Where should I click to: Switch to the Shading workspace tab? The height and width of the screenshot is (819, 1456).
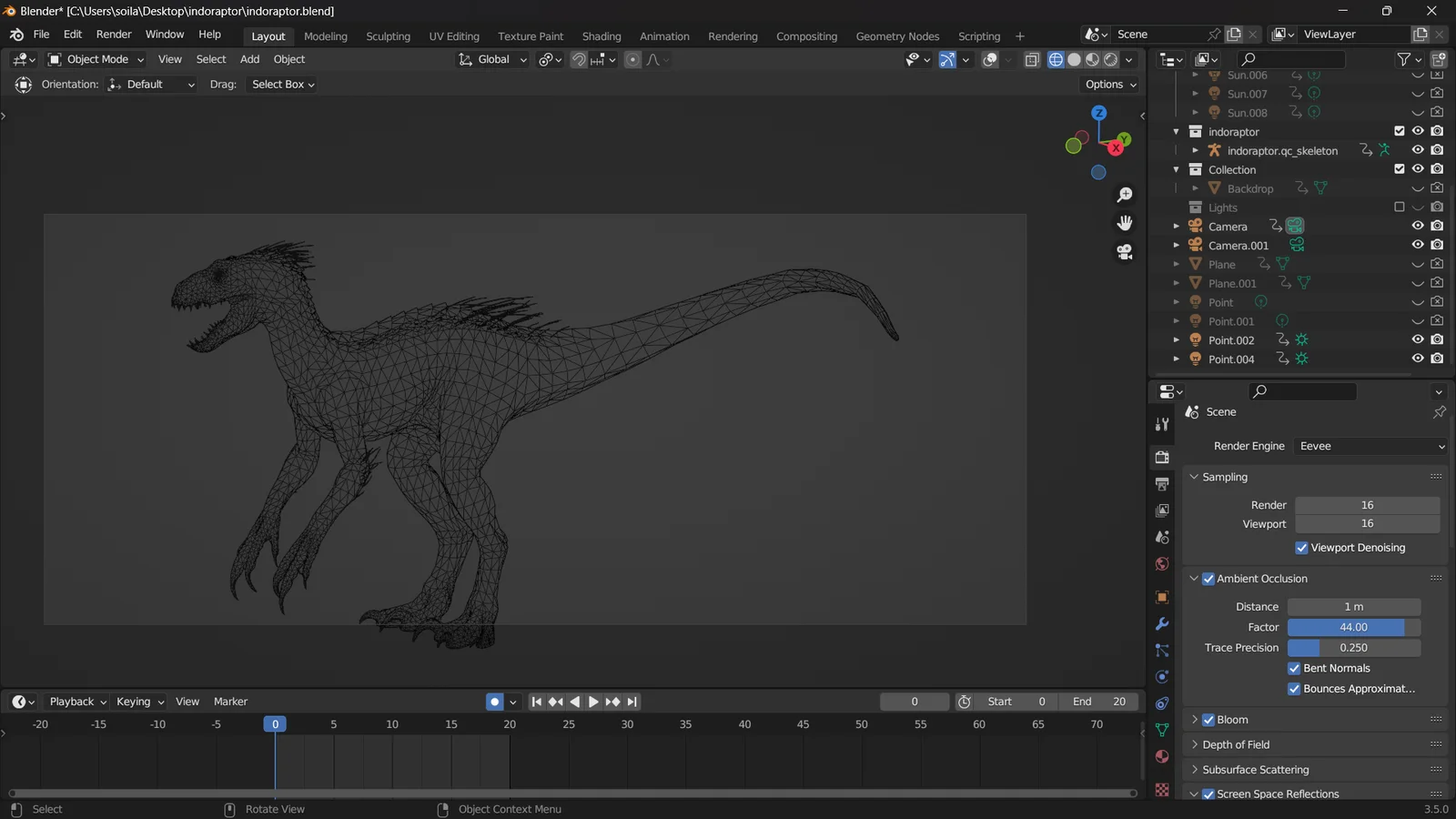point(601,36)
